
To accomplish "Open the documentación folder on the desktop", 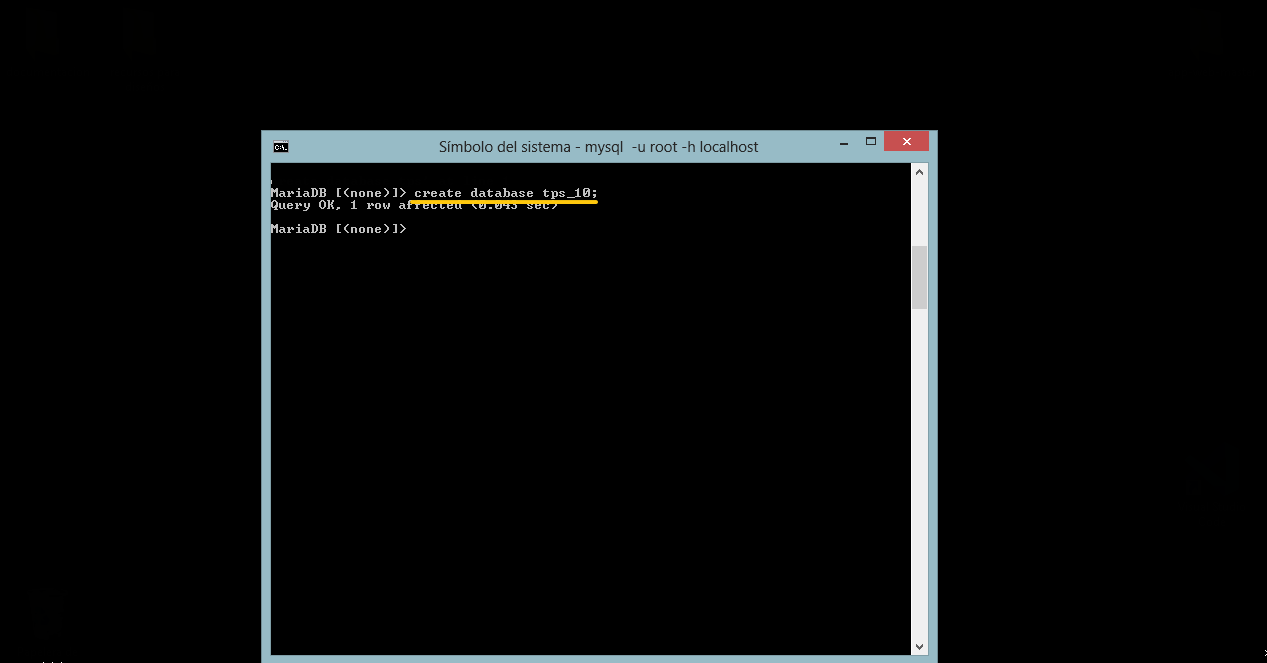I will click(42, 30).
